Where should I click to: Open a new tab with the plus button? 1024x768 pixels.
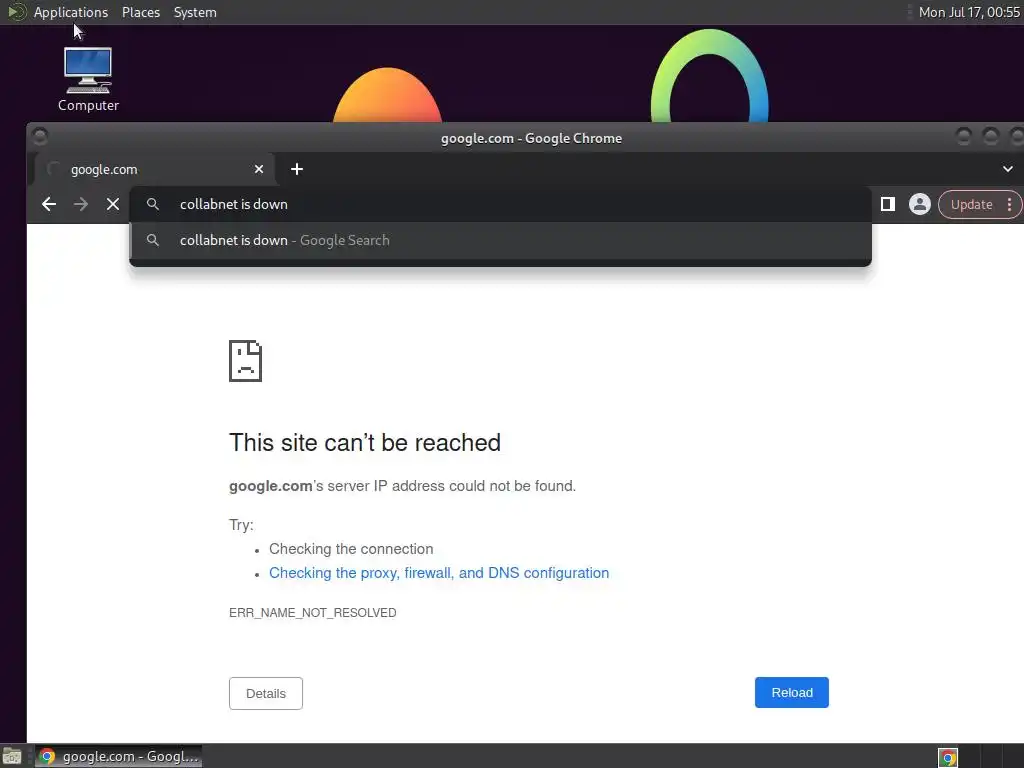(297, 169)
